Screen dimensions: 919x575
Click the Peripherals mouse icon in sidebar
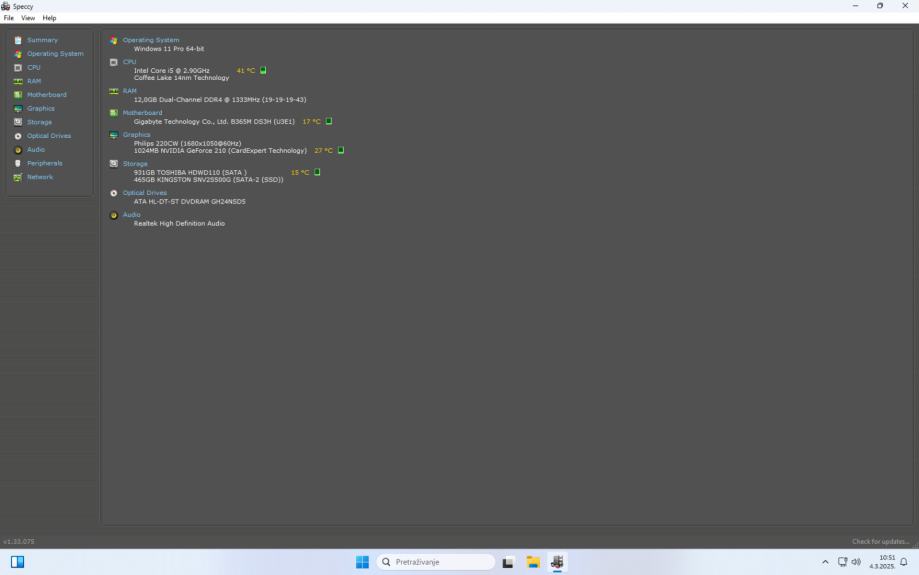[x=18, y=163]
